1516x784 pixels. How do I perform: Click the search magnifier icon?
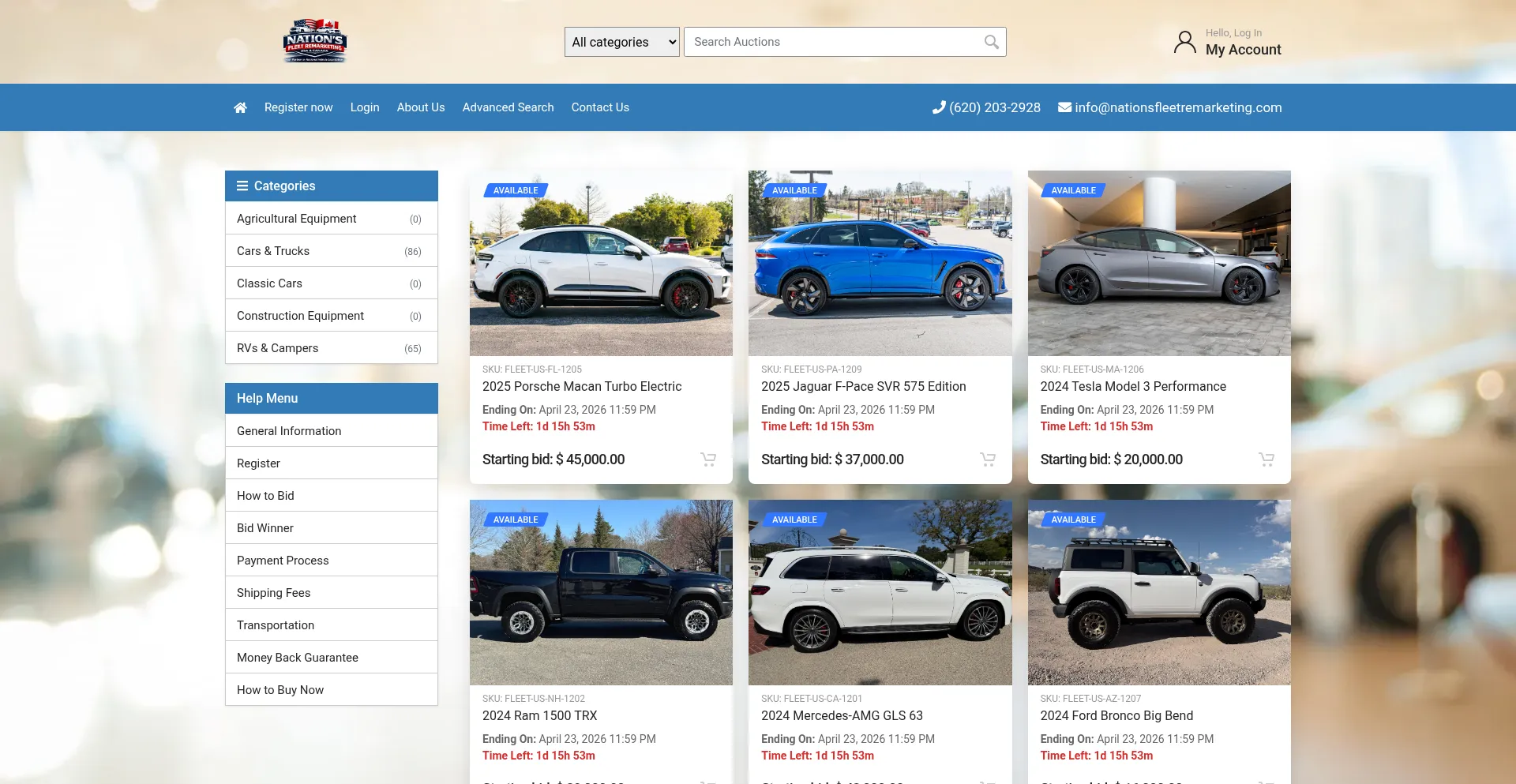991,42
